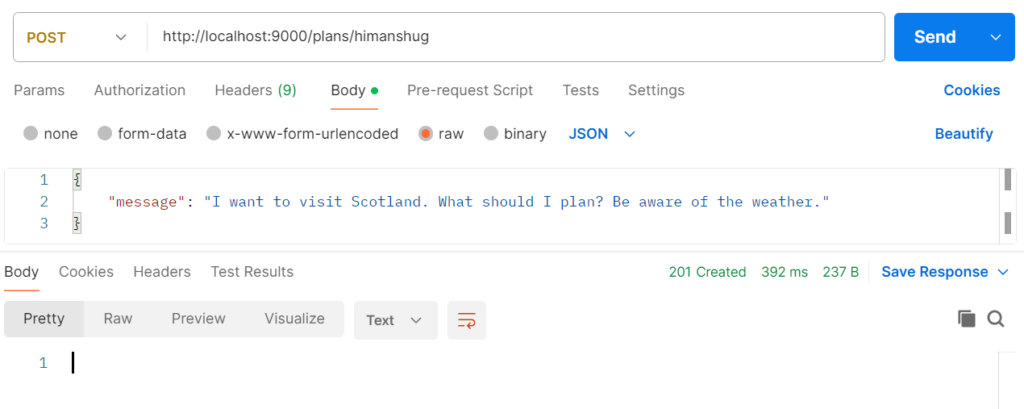Select the form-data radio button
Screen dimensions: 1024x409
(105, 133)
